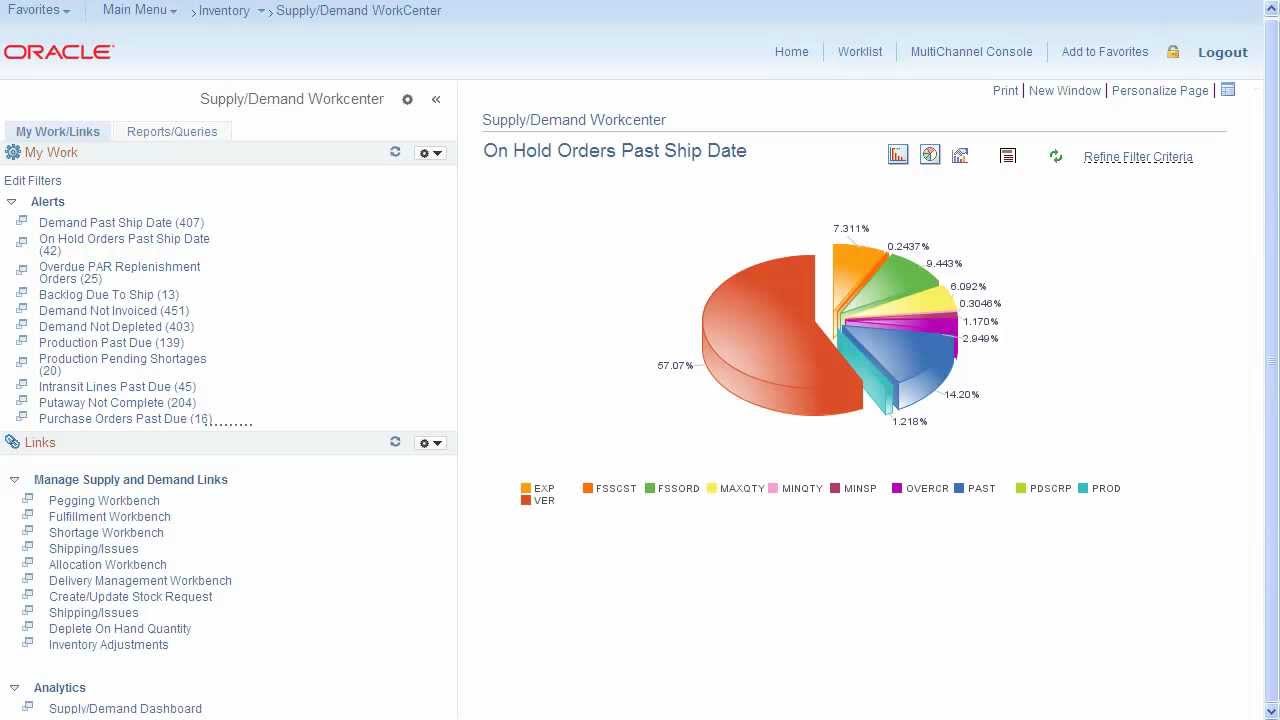Choose the line/trend chart icon
Image resolution: width=1280 pixels, height=720 pixels.
click(960, 155)
